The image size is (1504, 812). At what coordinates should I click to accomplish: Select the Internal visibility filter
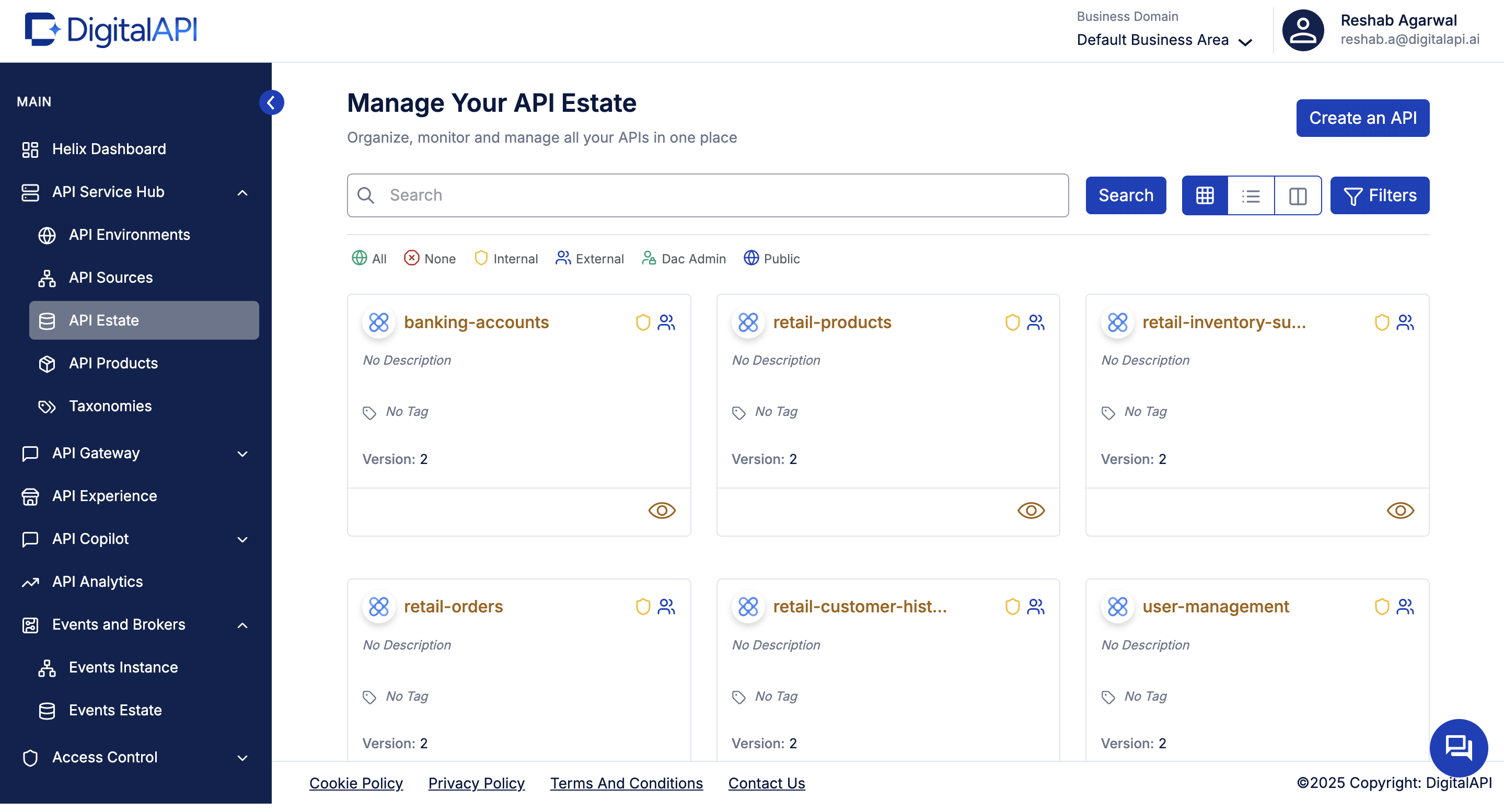[x=506, y=259]
